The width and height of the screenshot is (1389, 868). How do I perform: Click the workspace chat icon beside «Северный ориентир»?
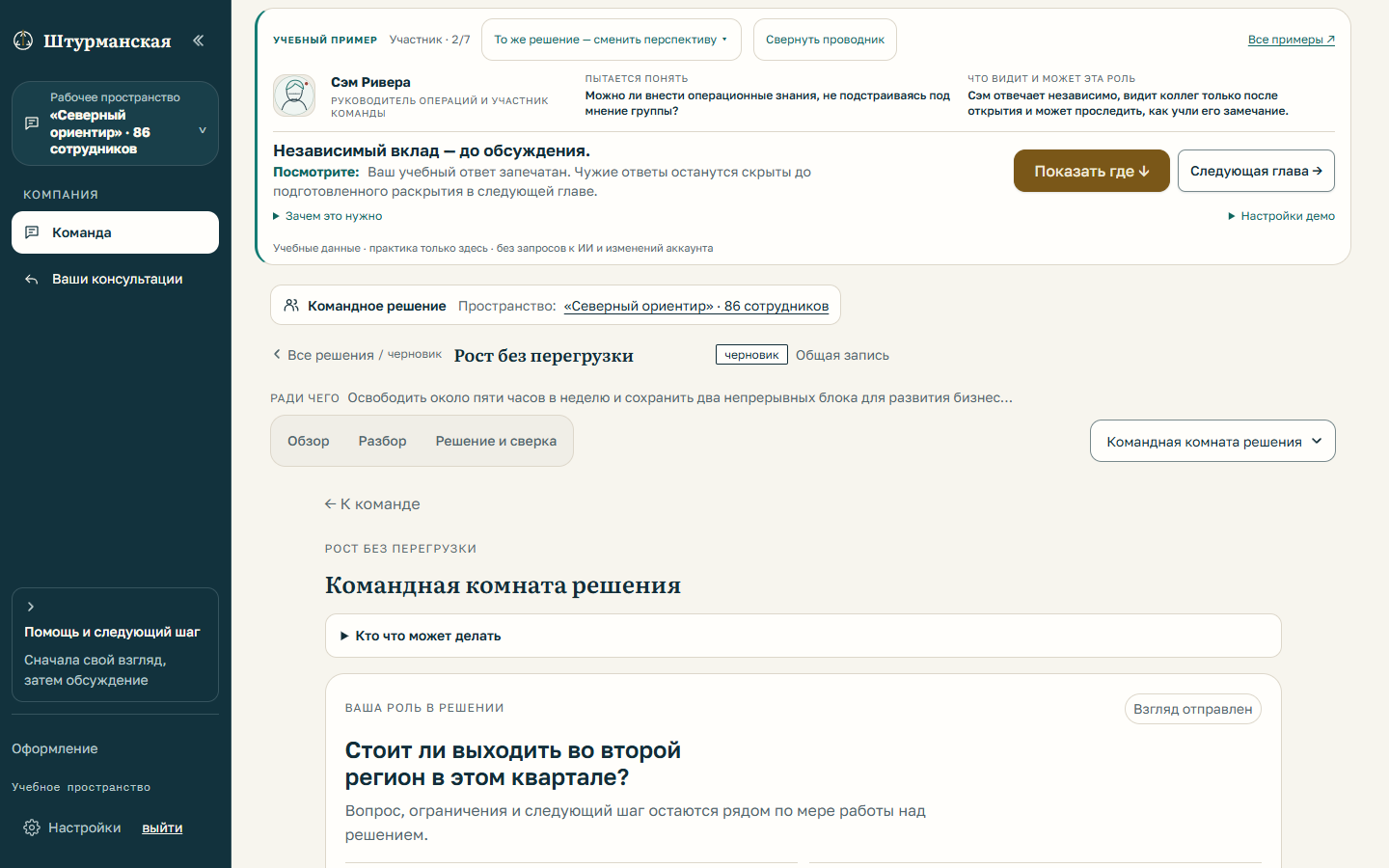pos(31,123)
